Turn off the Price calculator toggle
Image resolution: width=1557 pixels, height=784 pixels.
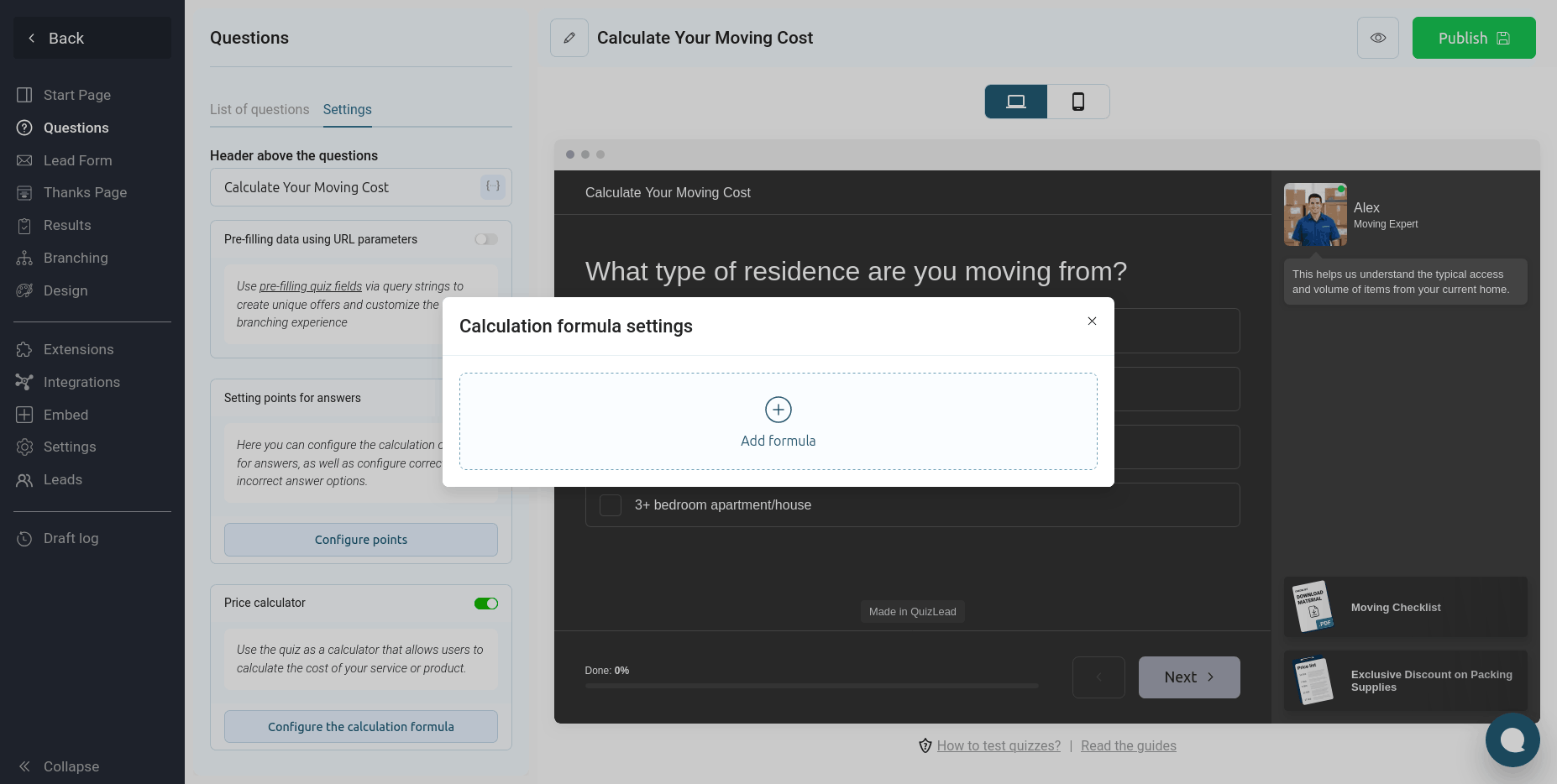[485, 604]
